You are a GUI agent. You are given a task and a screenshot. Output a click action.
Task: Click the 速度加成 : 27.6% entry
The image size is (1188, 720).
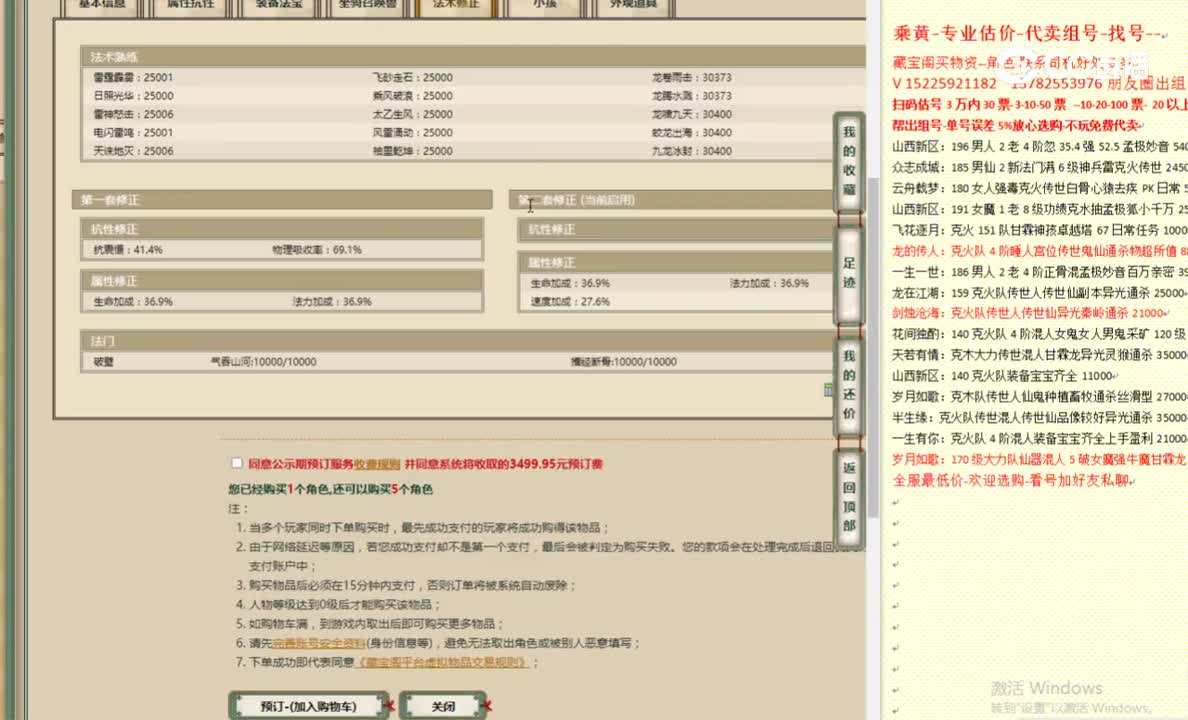(570, 301)
